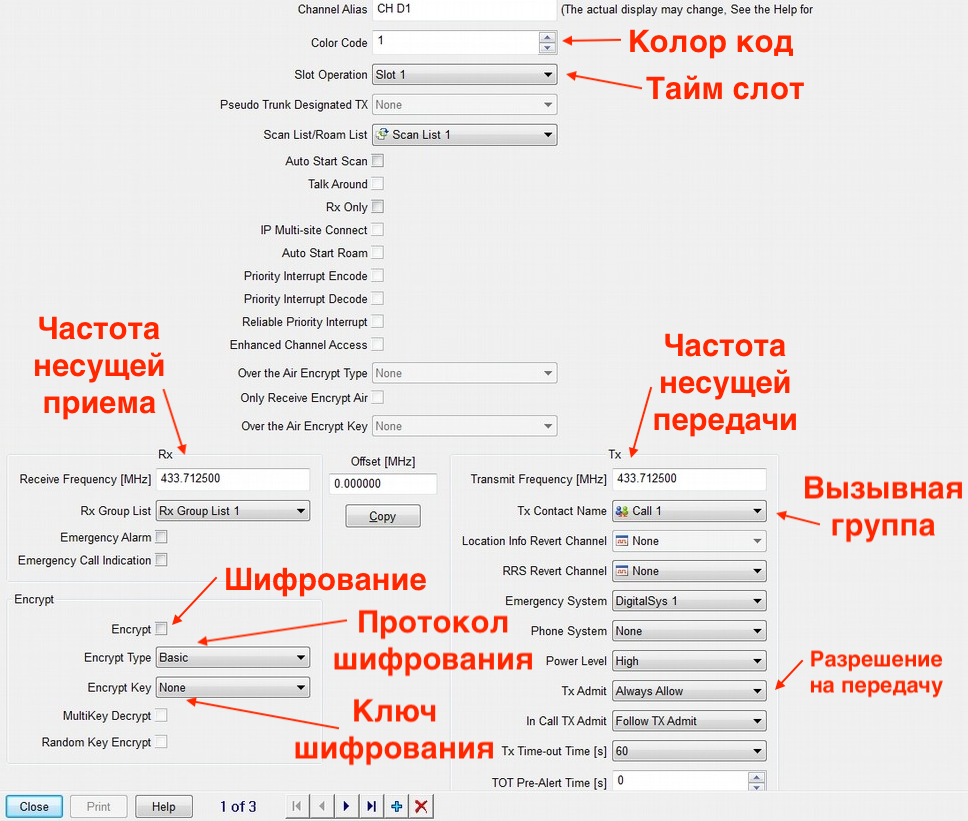Navigate to the previous channel record
Viewport: 968px width, 821px height.
pos(321,805)
